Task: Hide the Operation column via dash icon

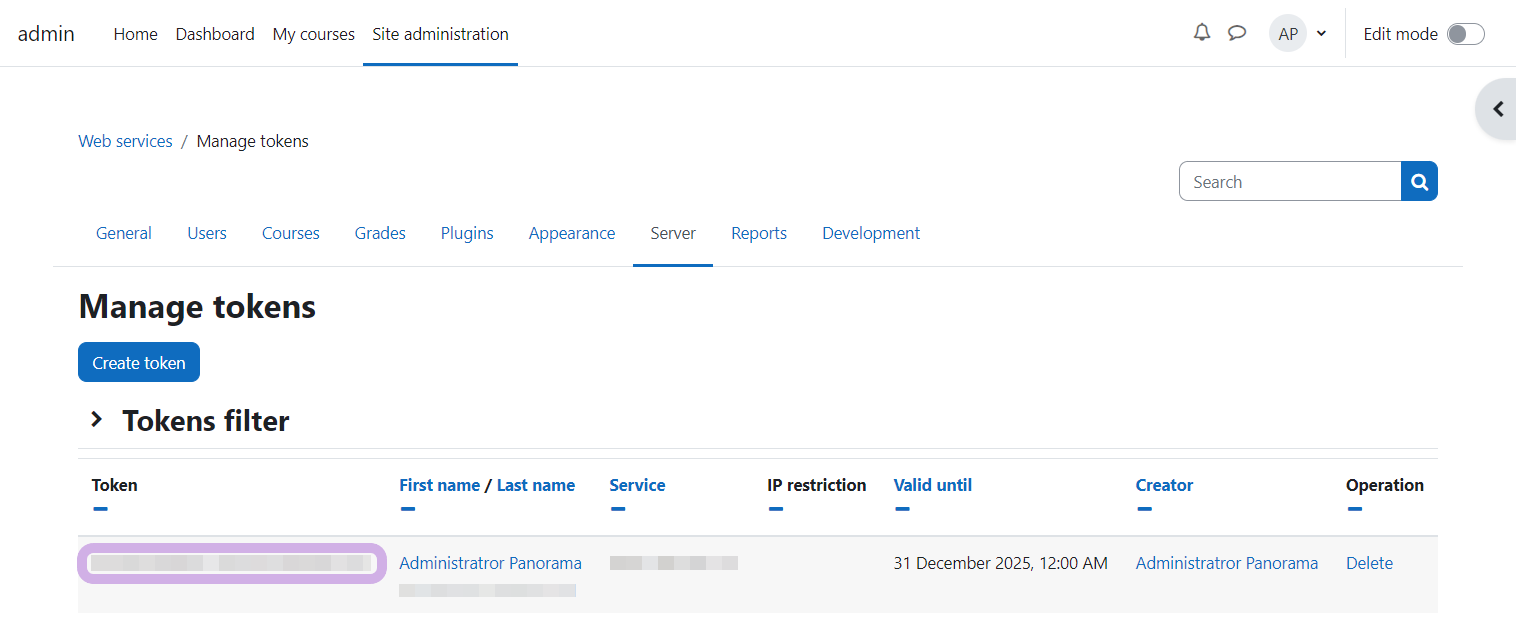Action: click(1354, 509)
